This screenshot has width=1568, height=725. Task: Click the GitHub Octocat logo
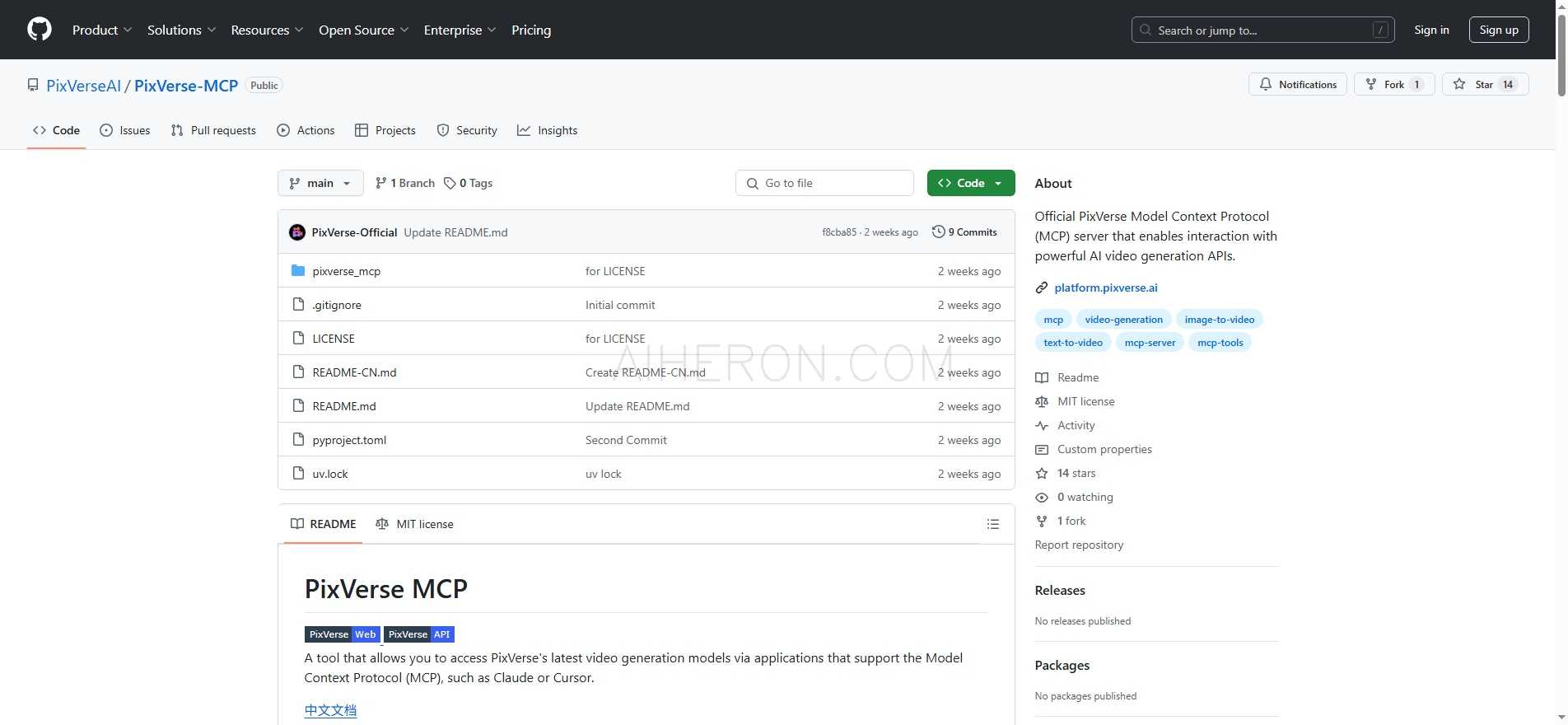pos(40,30)
